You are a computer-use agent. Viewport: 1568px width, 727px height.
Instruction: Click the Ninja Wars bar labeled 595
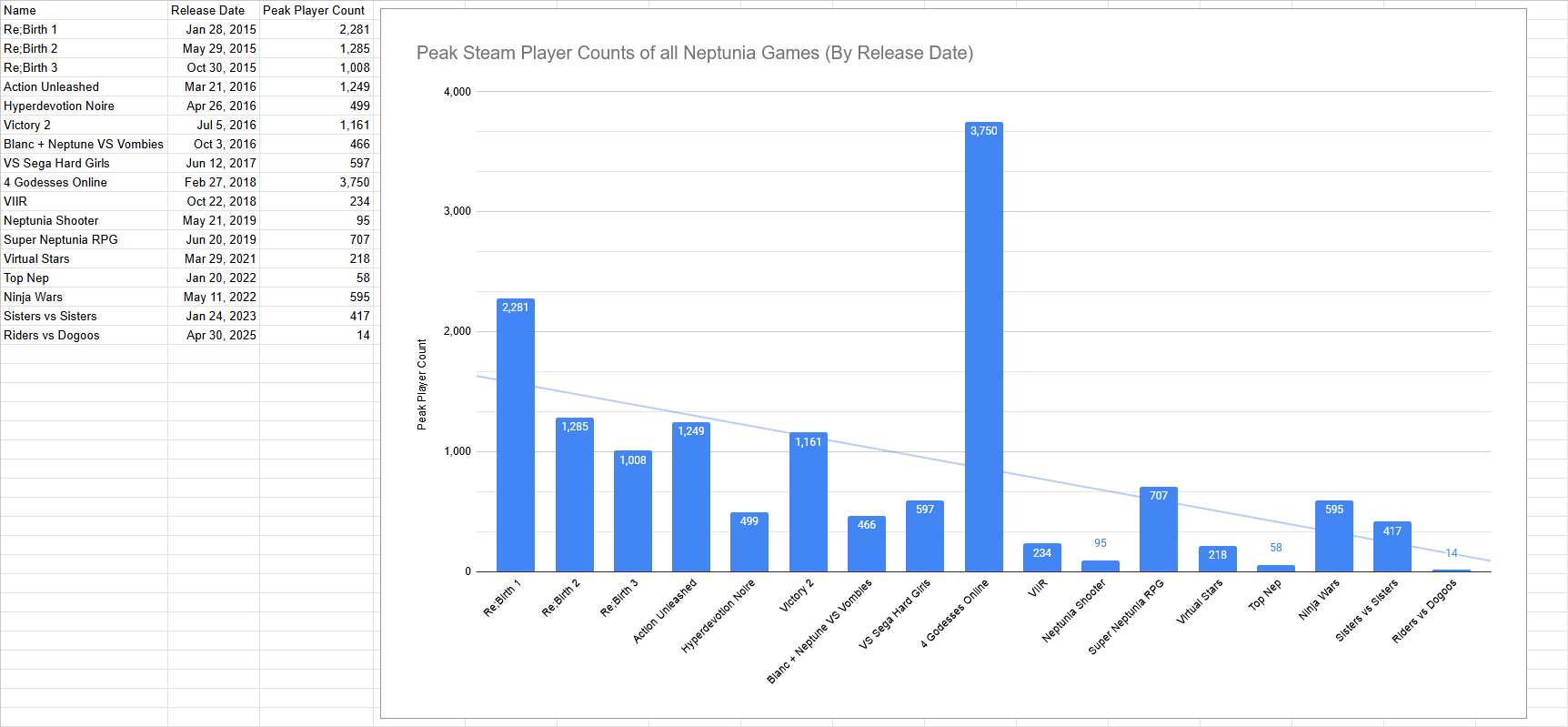click(x=1334, y=536)
